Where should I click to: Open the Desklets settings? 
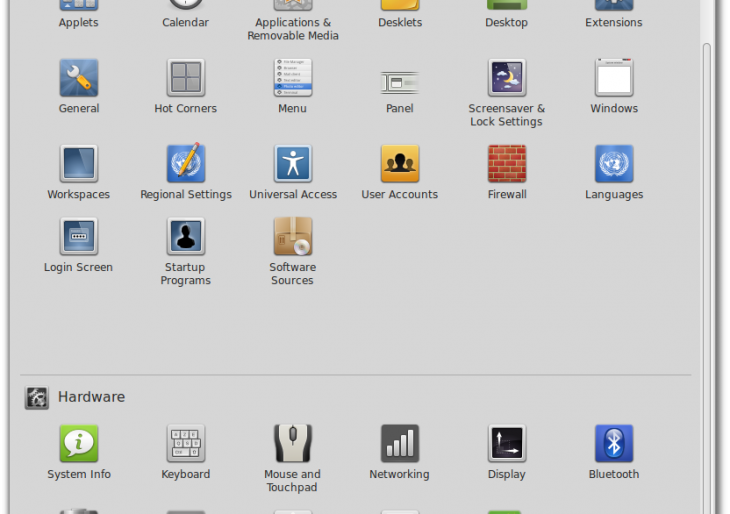coord(400,14)
